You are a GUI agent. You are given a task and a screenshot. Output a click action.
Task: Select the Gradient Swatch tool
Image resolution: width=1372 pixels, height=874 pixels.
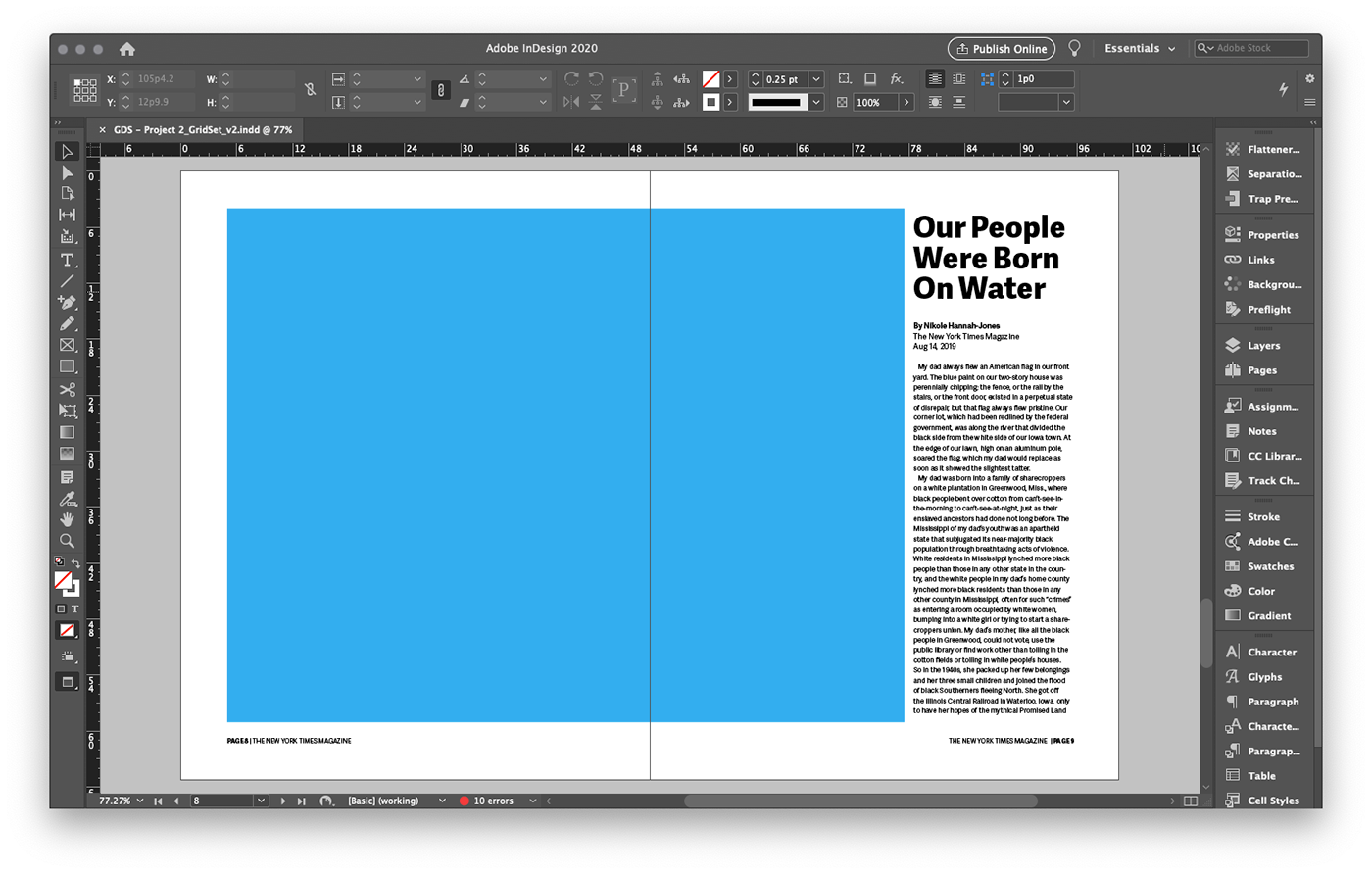coord(67,432)
